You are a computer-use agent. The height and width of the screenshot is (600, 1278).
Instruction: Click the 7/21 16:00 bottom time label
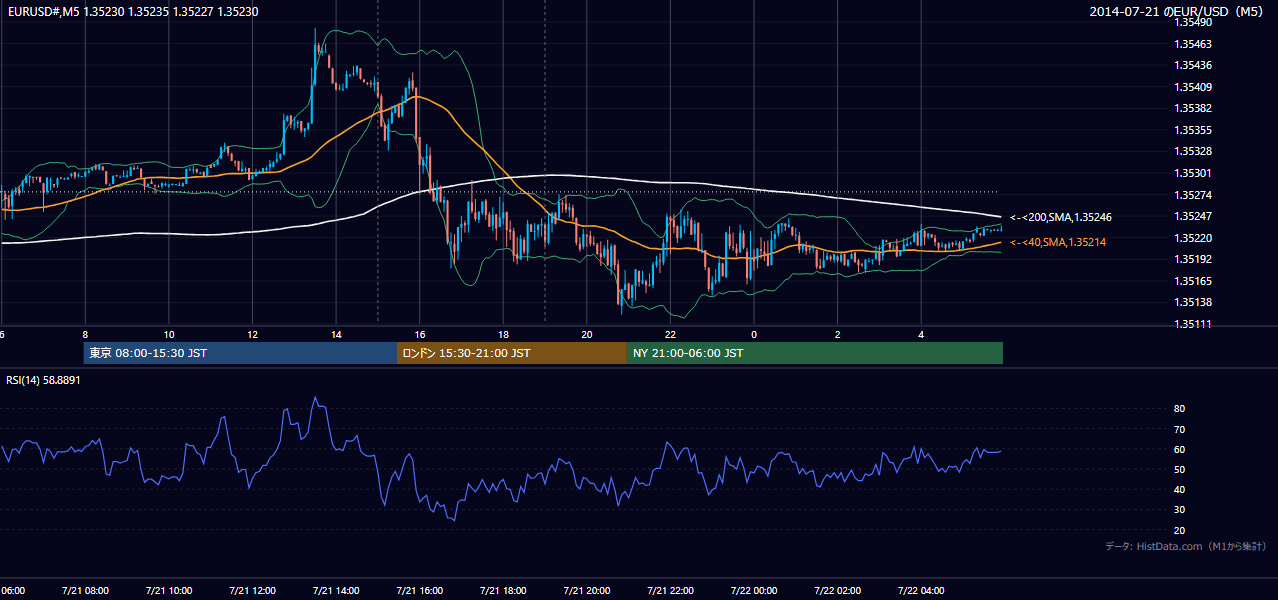tap(420, 590)
